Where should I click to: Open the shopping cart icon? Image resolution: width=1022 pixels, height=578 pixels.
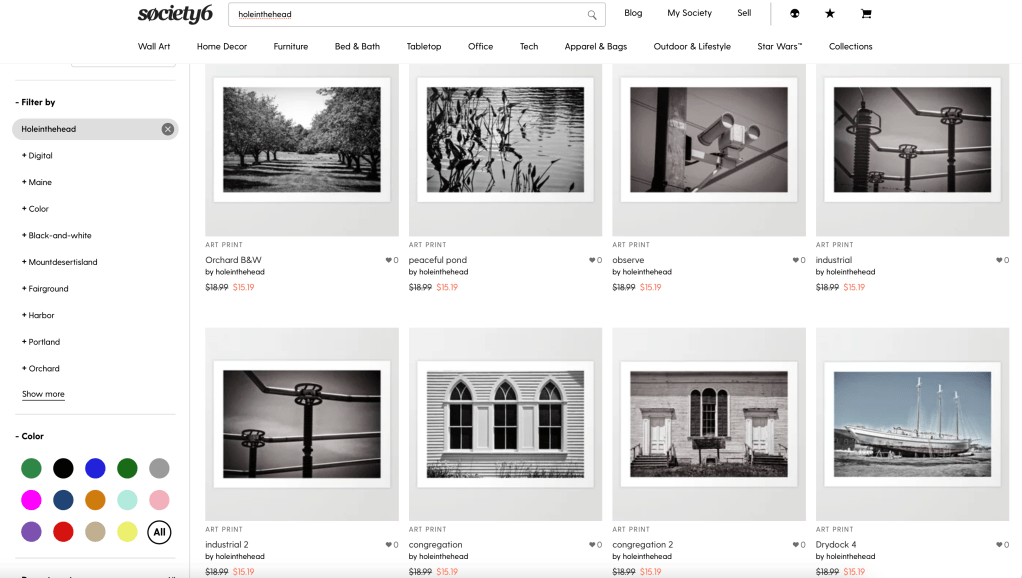[866, 14]
